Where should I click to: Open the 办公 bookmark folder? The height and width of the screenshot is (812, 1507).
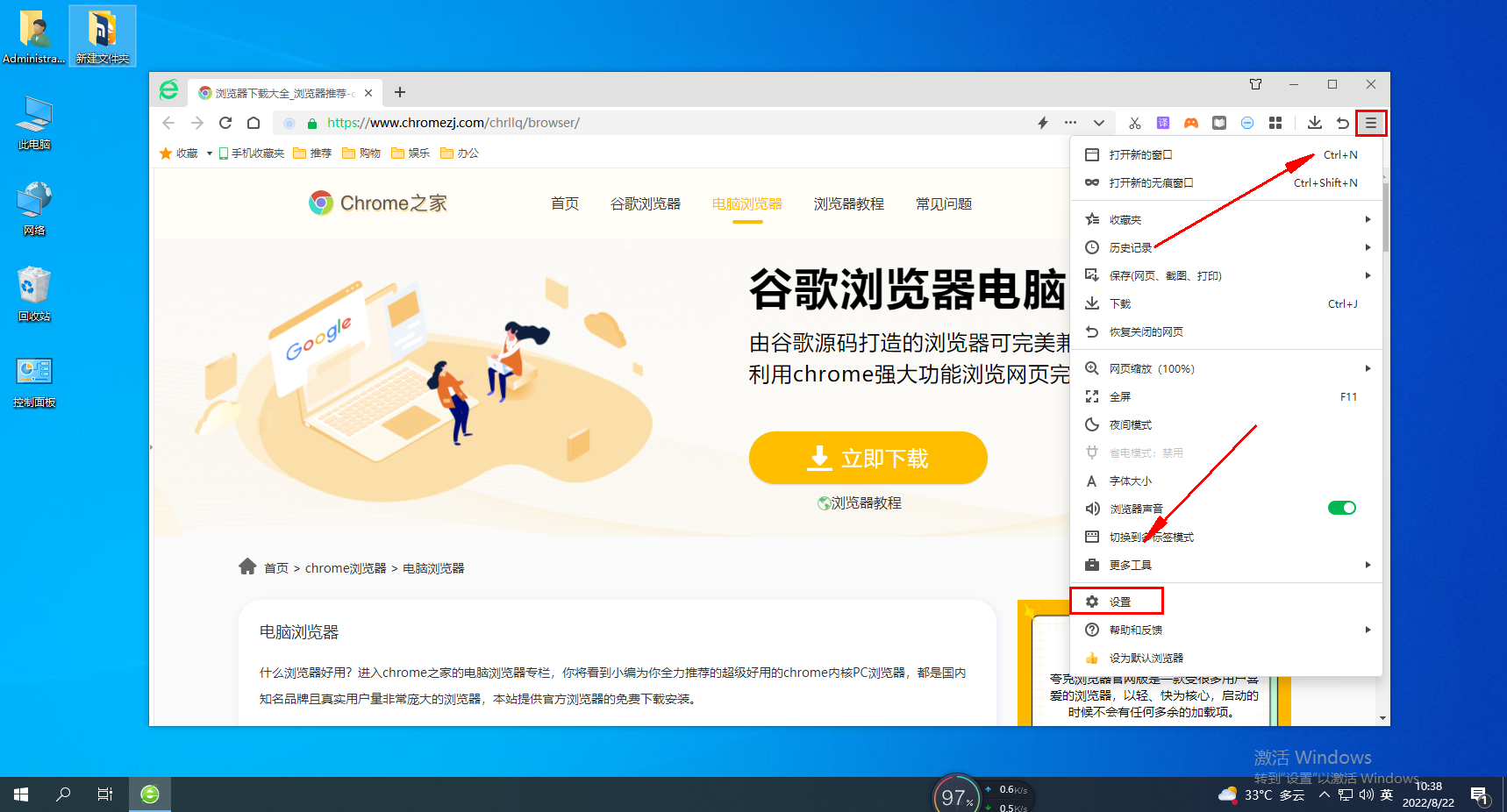[x=460, y=153]
